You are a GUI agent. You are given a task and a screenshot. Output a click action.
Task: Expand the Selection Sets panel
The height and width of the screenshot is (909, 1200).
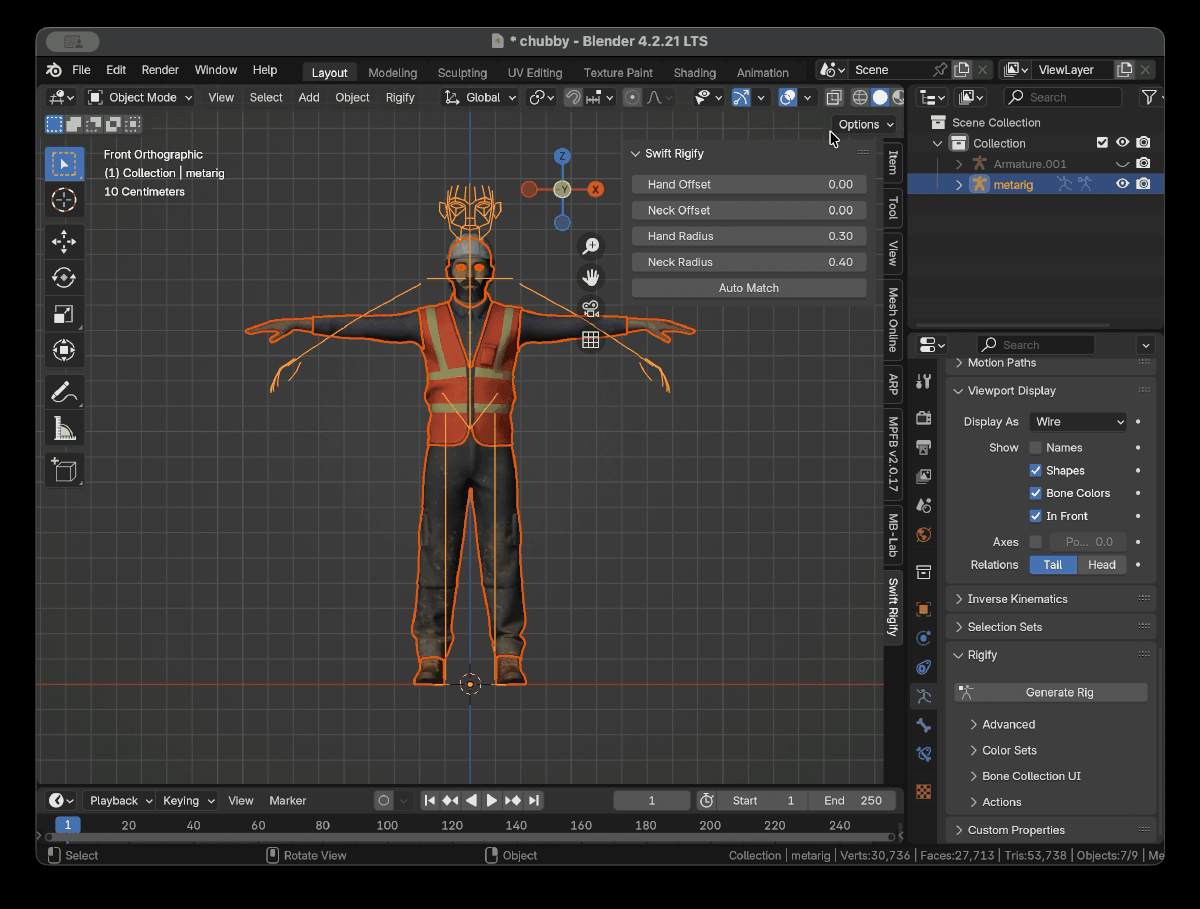[x=1004, y=627]
